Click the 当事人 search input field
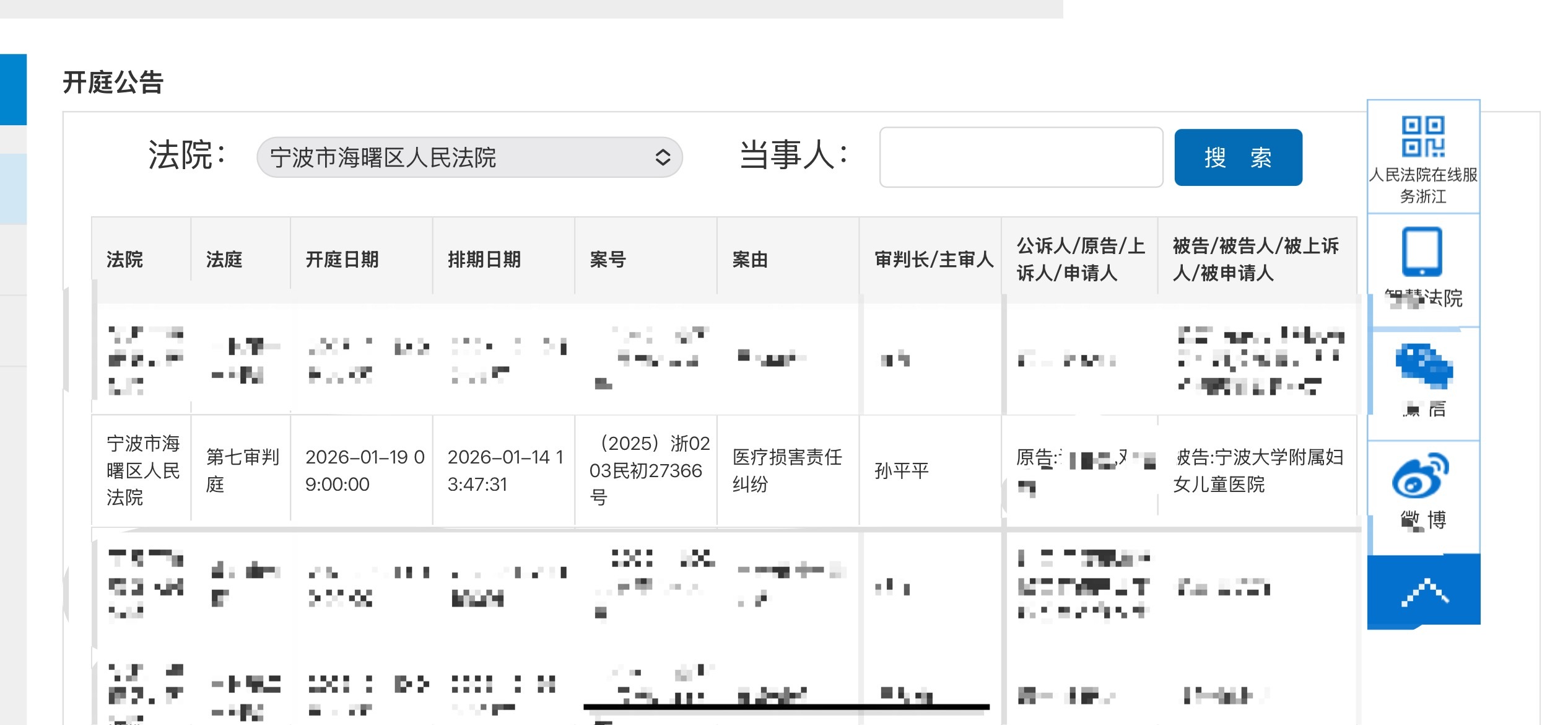Viewport: 1568px width, 725px height. [1021, 157]
